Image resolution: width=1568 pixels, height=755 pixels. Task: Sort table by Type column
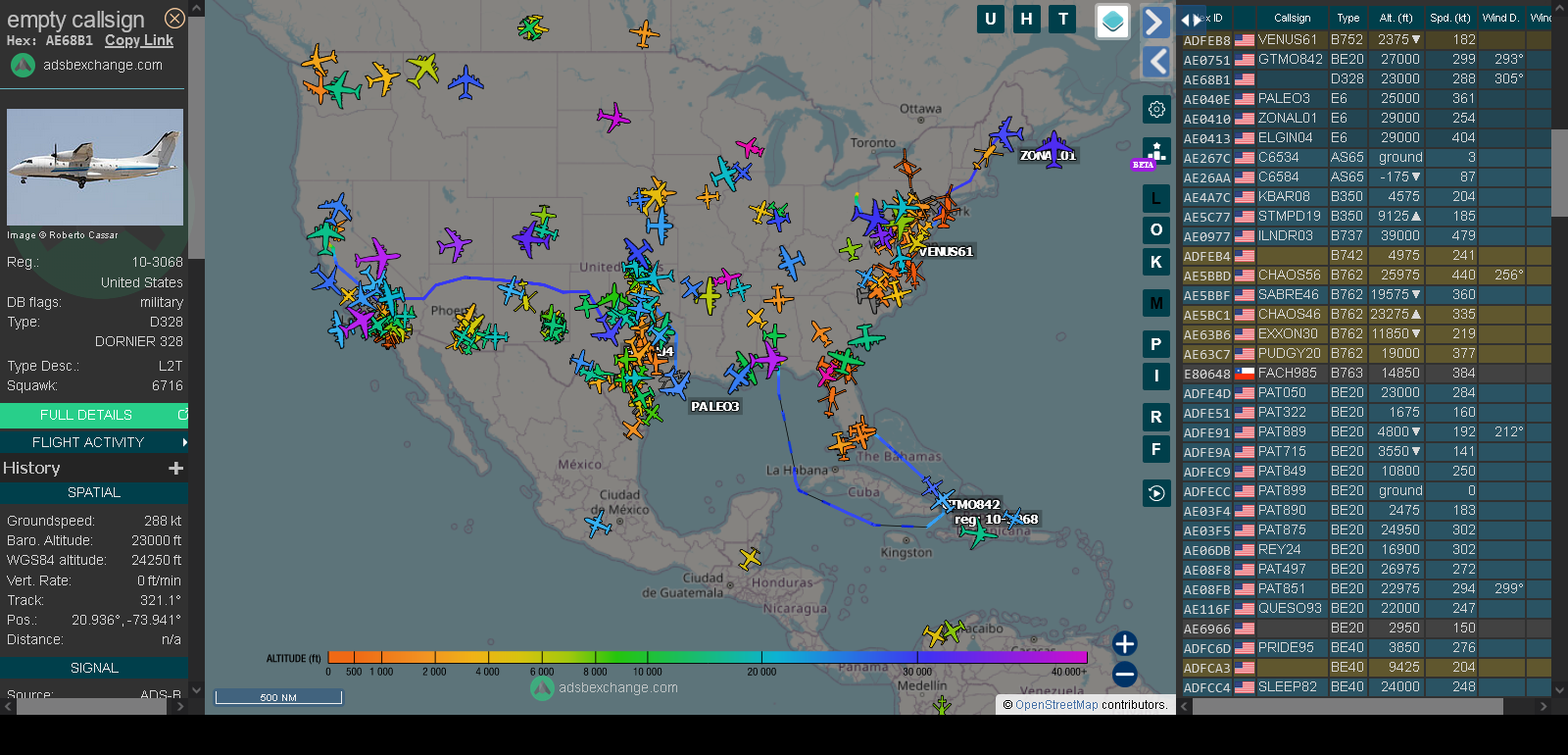click(1348, 18)
